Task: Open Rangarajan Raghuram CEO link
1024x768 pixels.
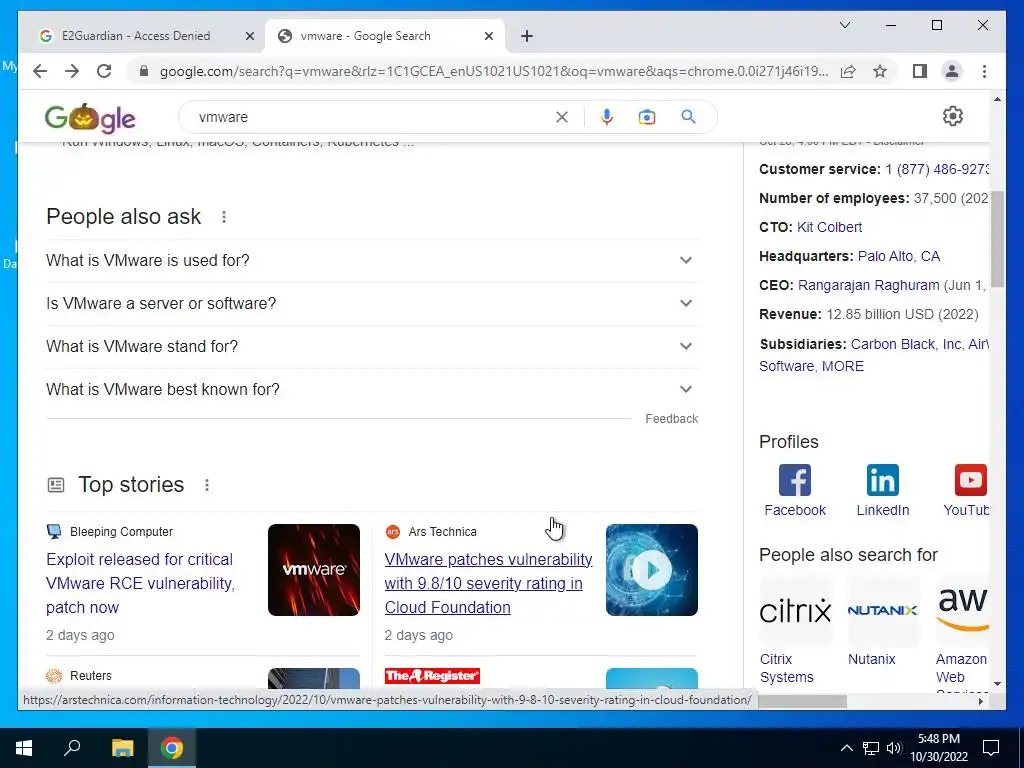Action: pyautogui.click(x=869, y=285)
